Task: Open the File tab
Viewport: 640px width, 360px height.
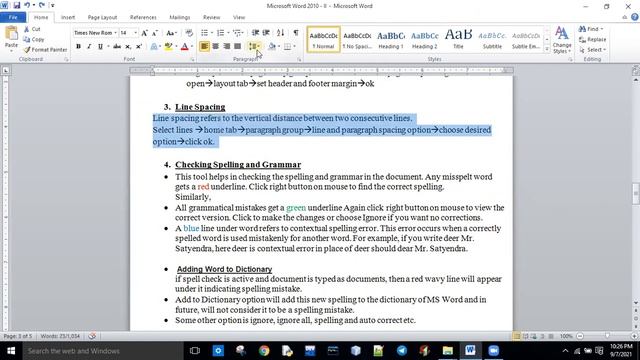Action: click(13, 17)
